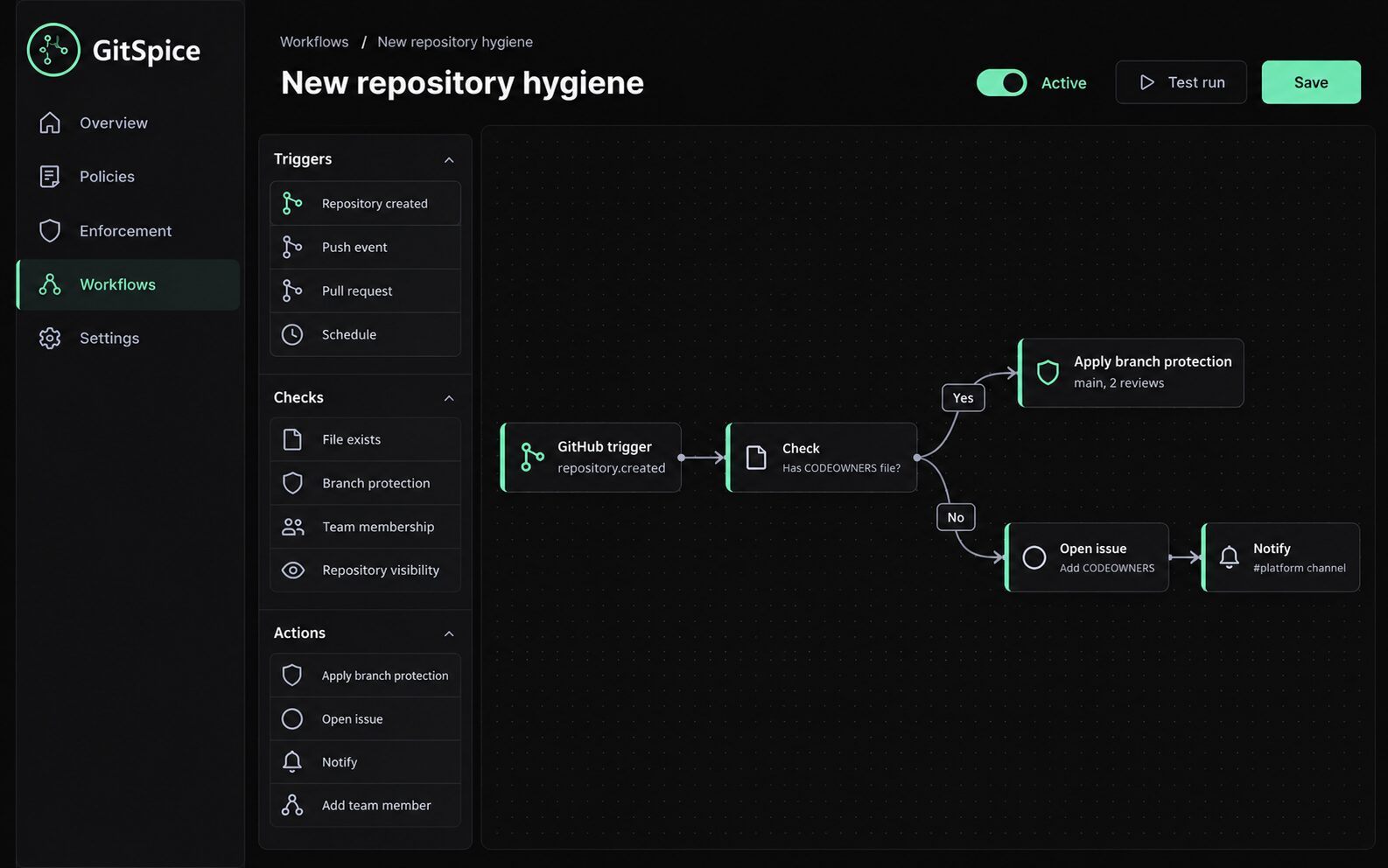Click the File exists document icon
Screen dimensions: 1388x868
[x=292, y=439]
